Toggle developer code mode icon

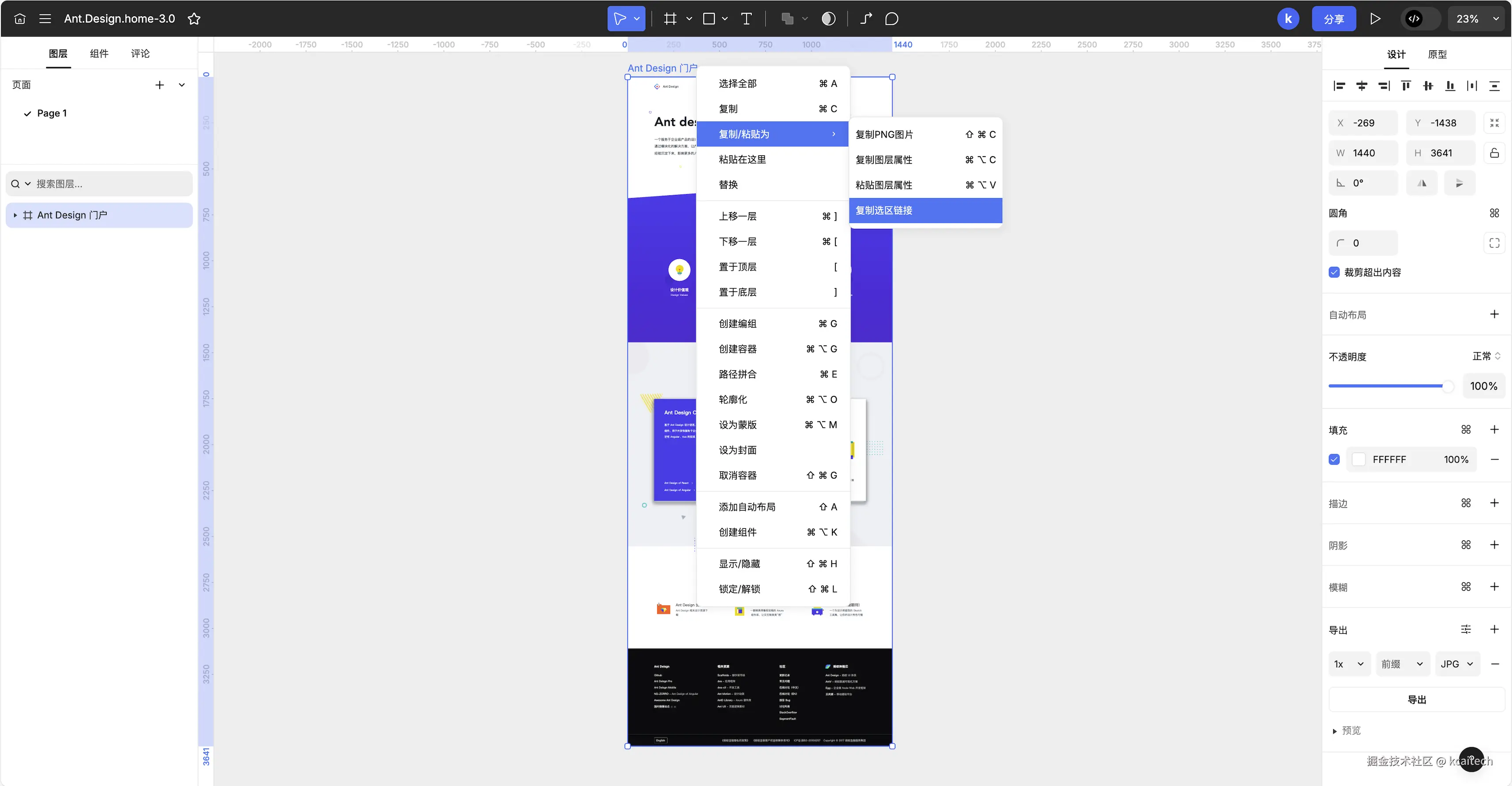click(1414, 19)
